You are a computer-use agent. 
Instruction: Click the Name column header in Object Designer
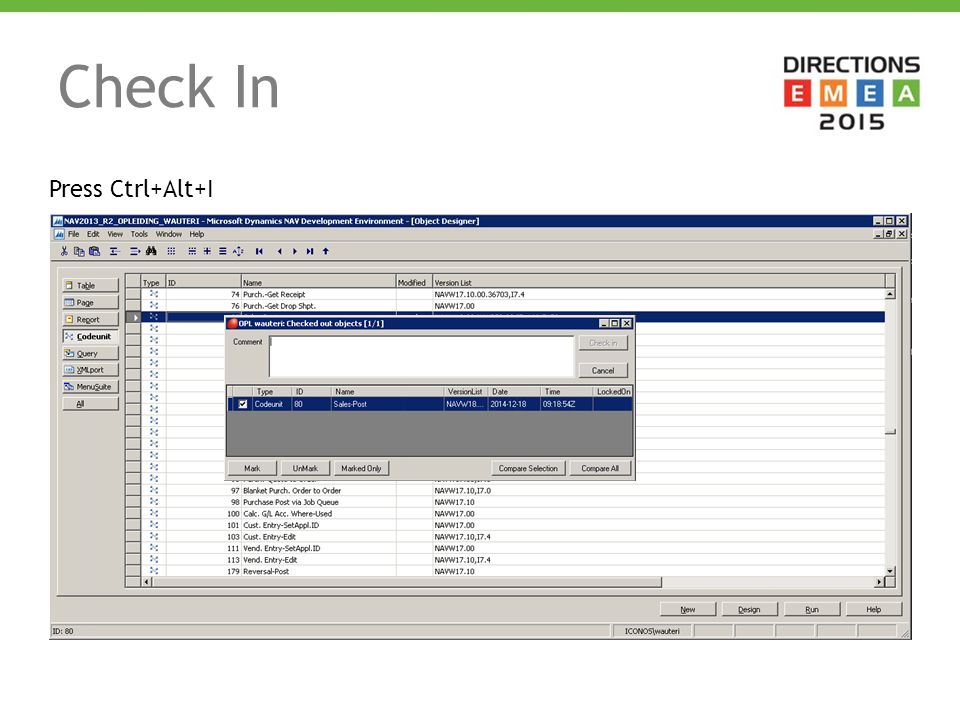coord(318,282)
